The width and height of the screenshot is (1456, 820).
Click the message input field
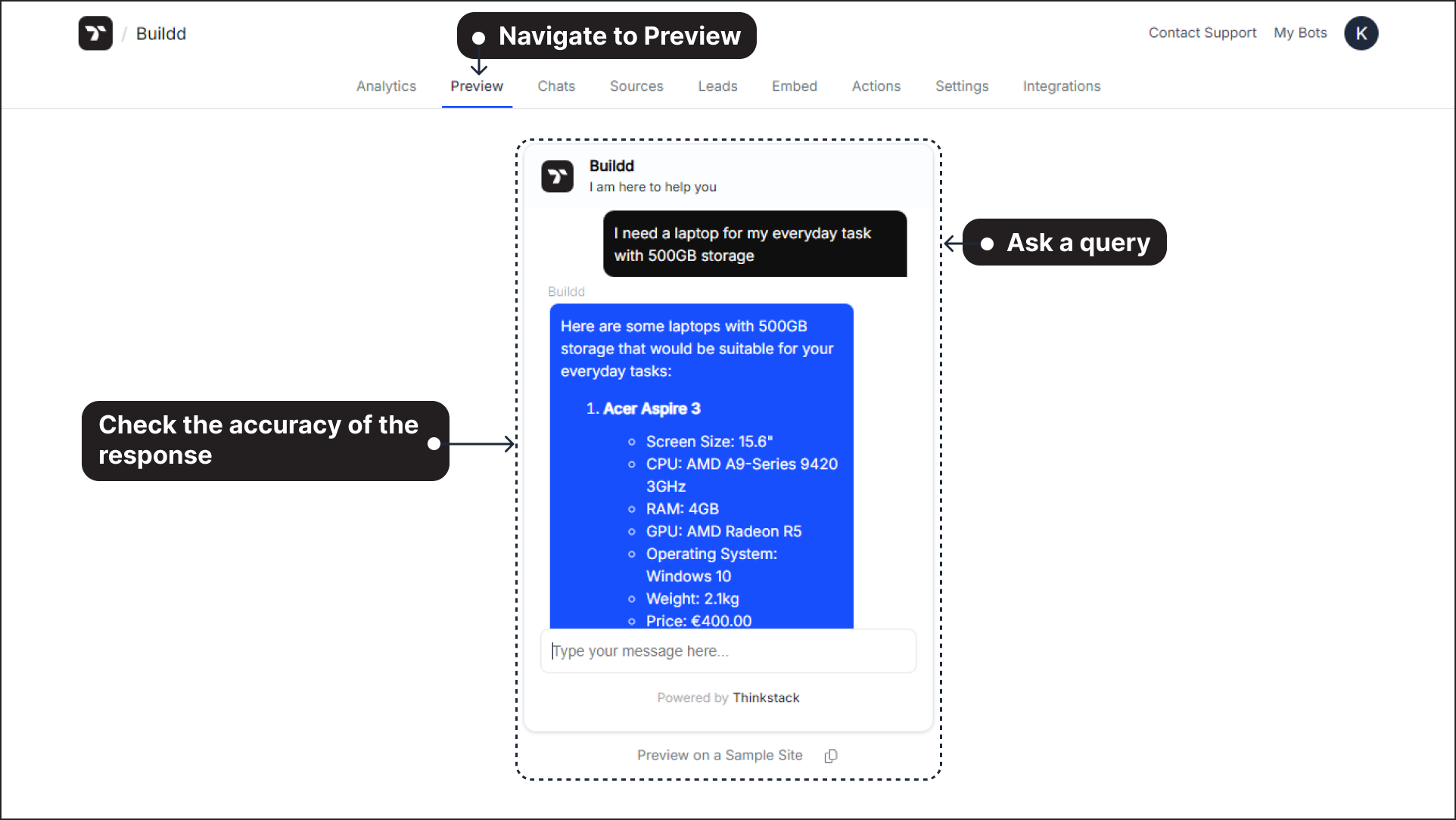(x=728, y=651)
